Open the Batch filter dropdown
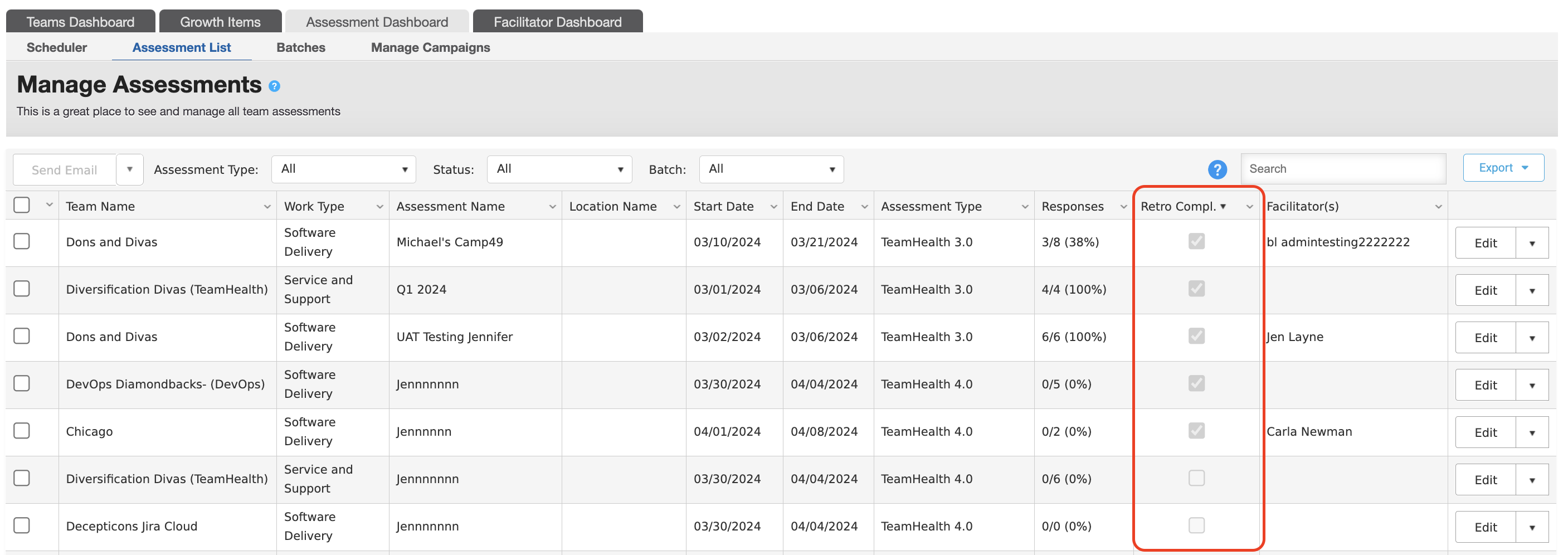The width and height of the screenshot is (1568, 555). (771, 169)
